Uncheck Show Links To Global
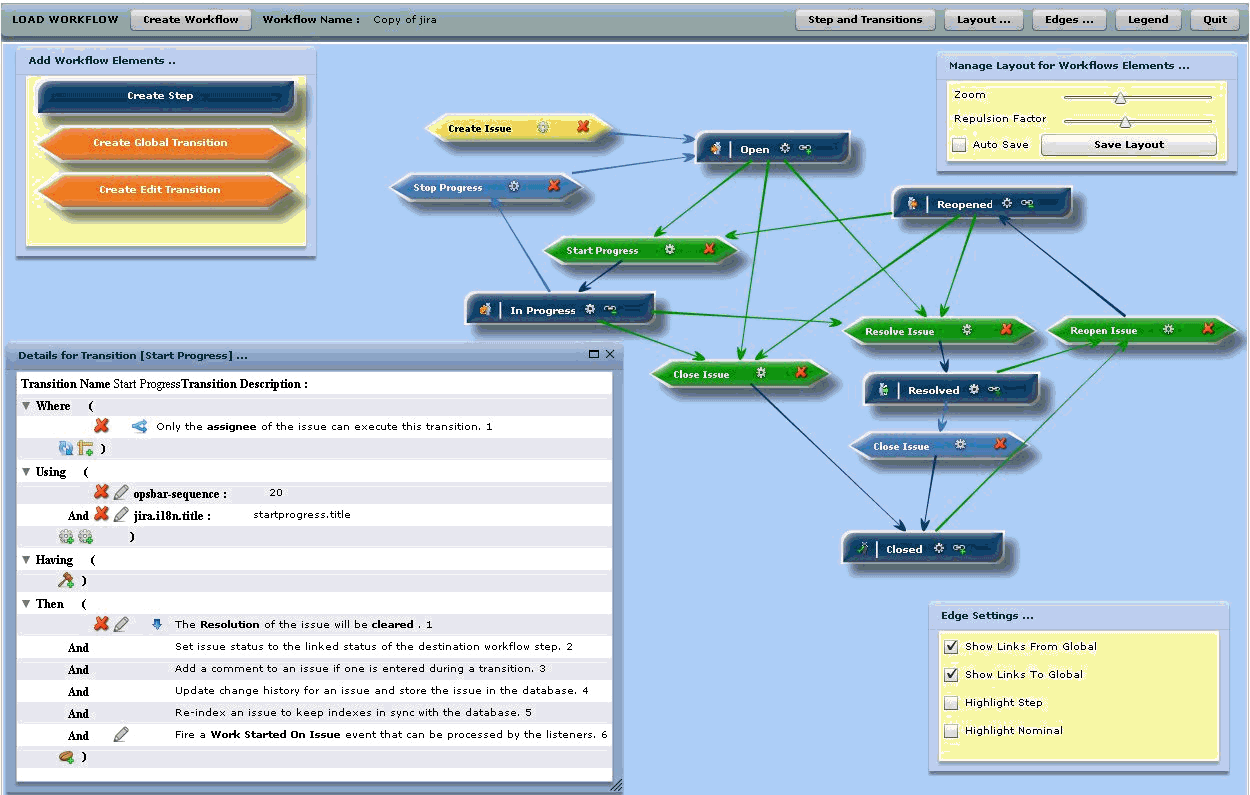 [951, 674]
